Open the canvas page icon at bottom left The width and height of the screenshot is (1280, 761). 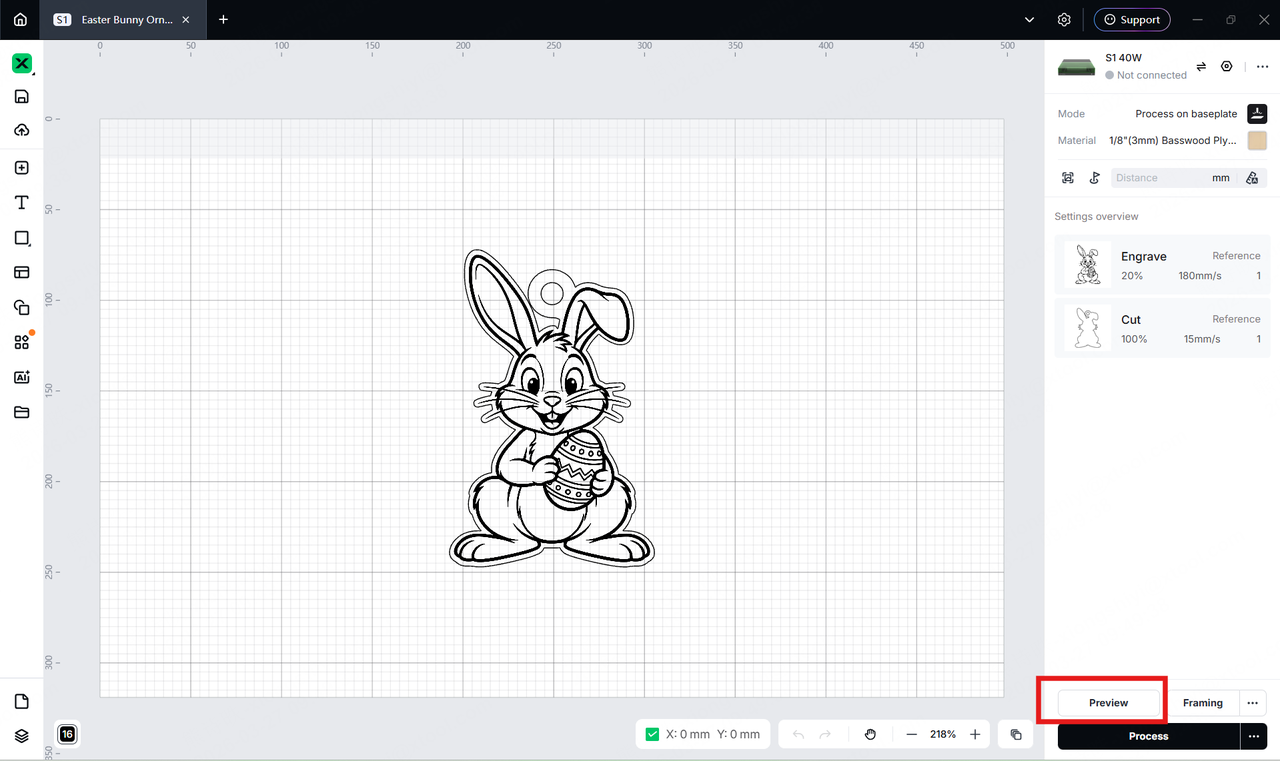(x=22, y=701)
